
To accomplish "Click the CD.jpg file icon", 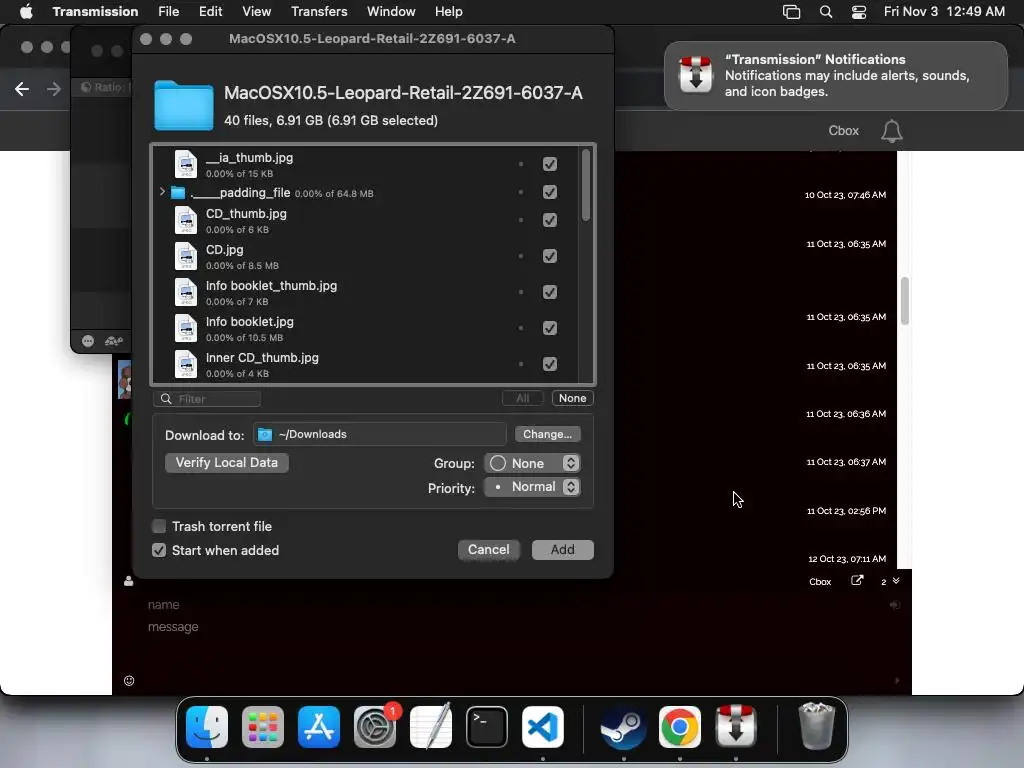I will (x=185, y=256).
